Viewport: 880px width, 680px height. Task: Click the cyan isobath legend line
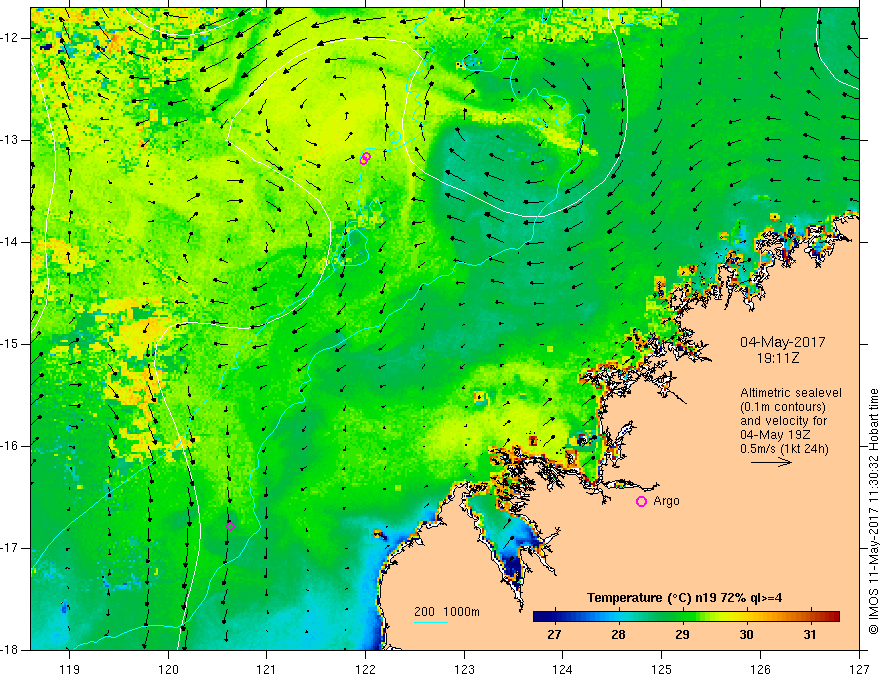pyautogui.click(x=430, y=622)
